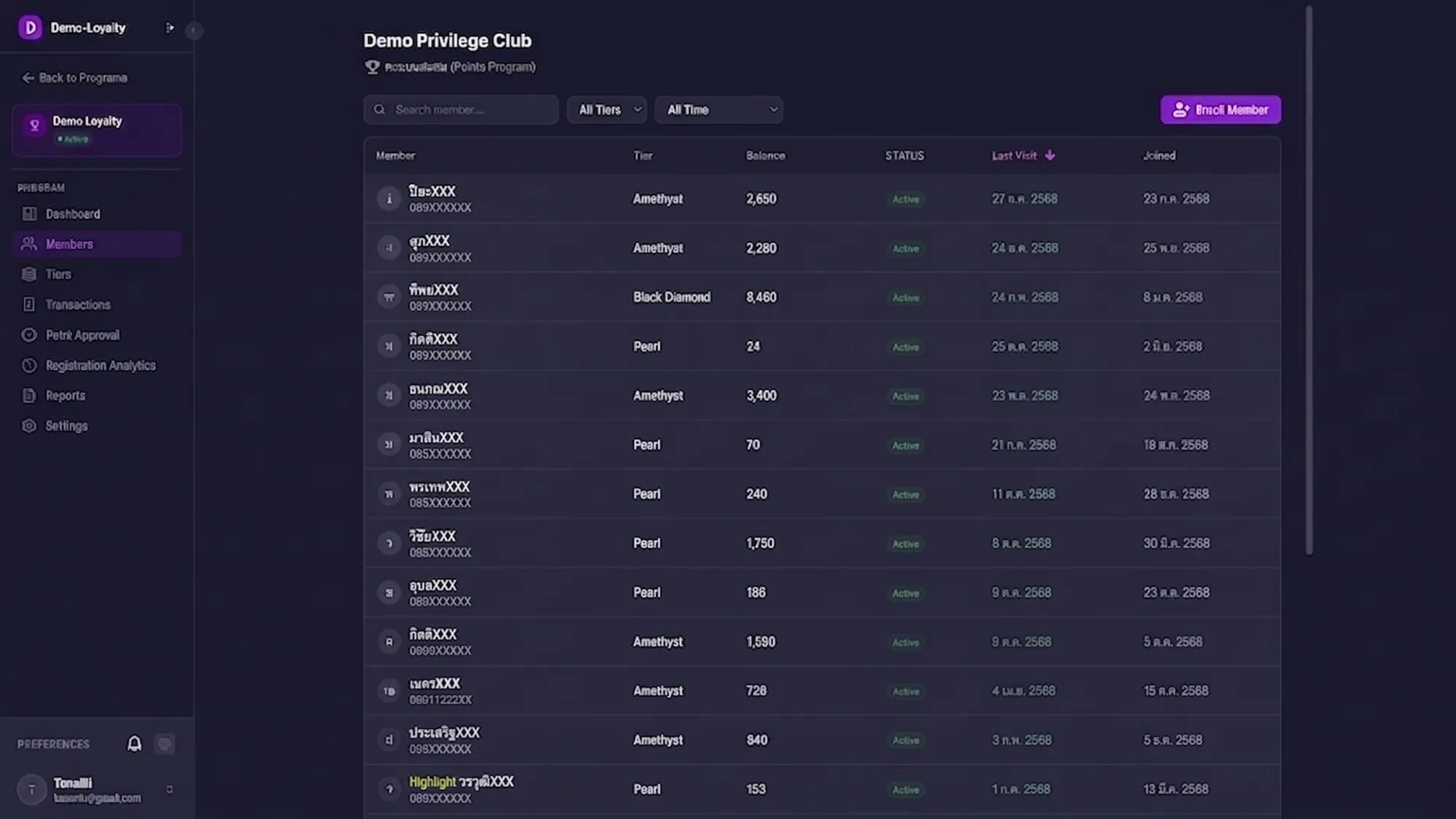Select the Demo Loyalty program card
This screenshot has width=1456, height=819.
97,130
